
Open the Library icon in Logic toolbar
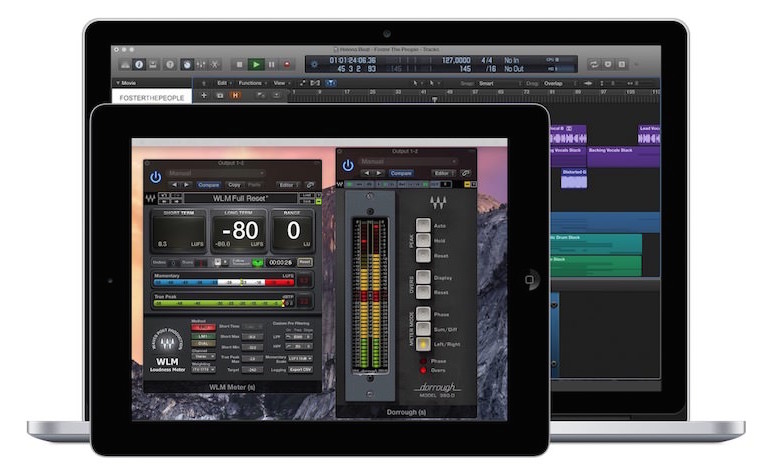coord(125,64)
